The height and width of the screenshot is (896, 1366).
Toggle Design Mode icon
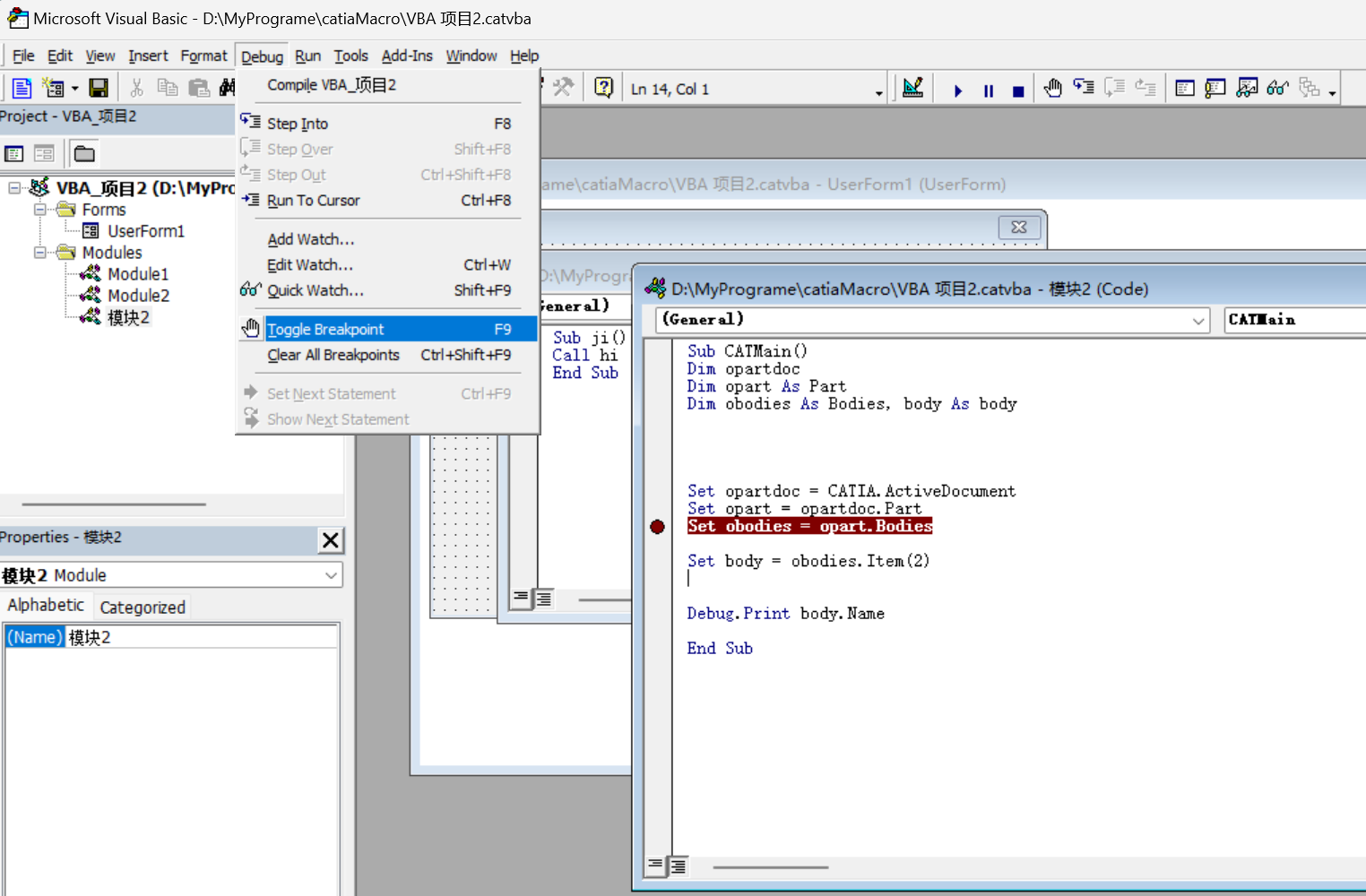tap(912, 88)
